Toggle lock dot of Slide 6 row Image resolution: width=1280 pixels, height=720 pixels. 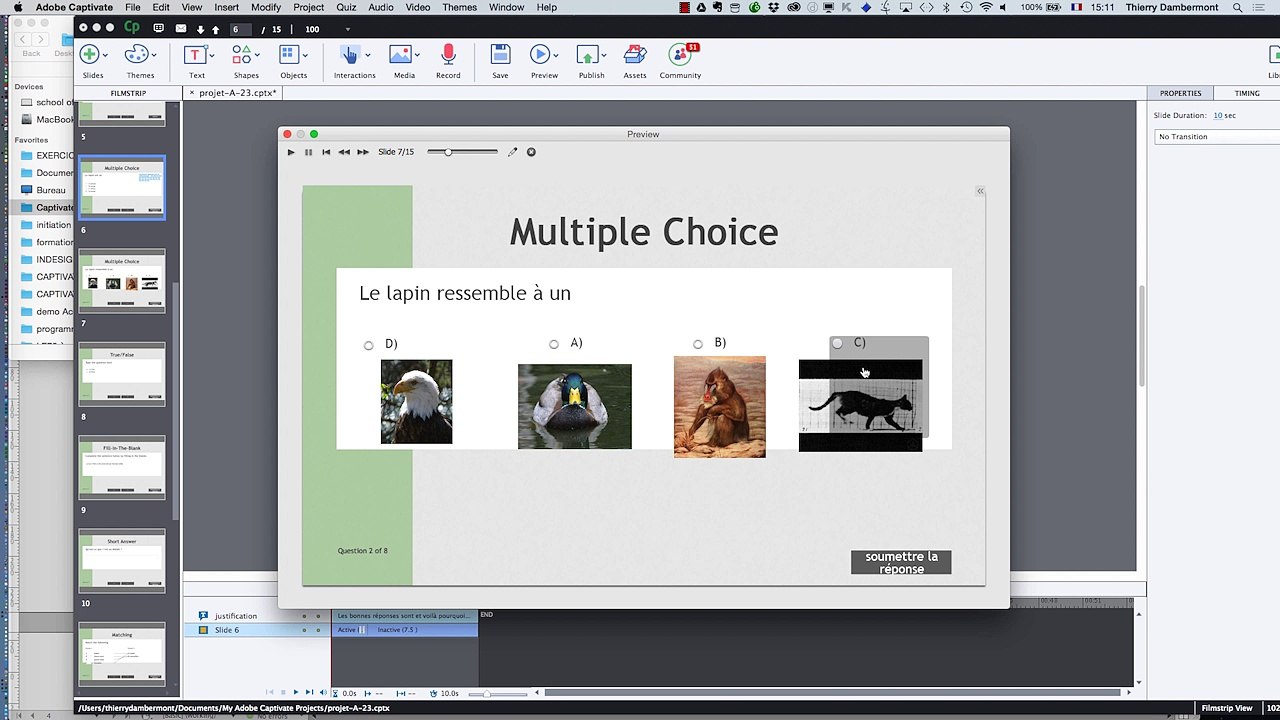coord(318,630)
